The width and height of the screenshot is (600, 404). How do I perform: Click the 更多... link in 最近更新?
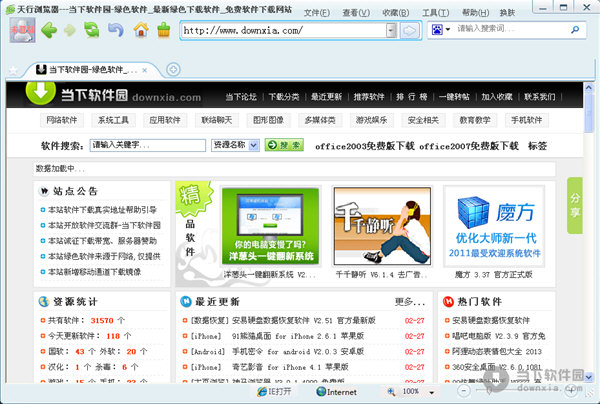point(410,302)
